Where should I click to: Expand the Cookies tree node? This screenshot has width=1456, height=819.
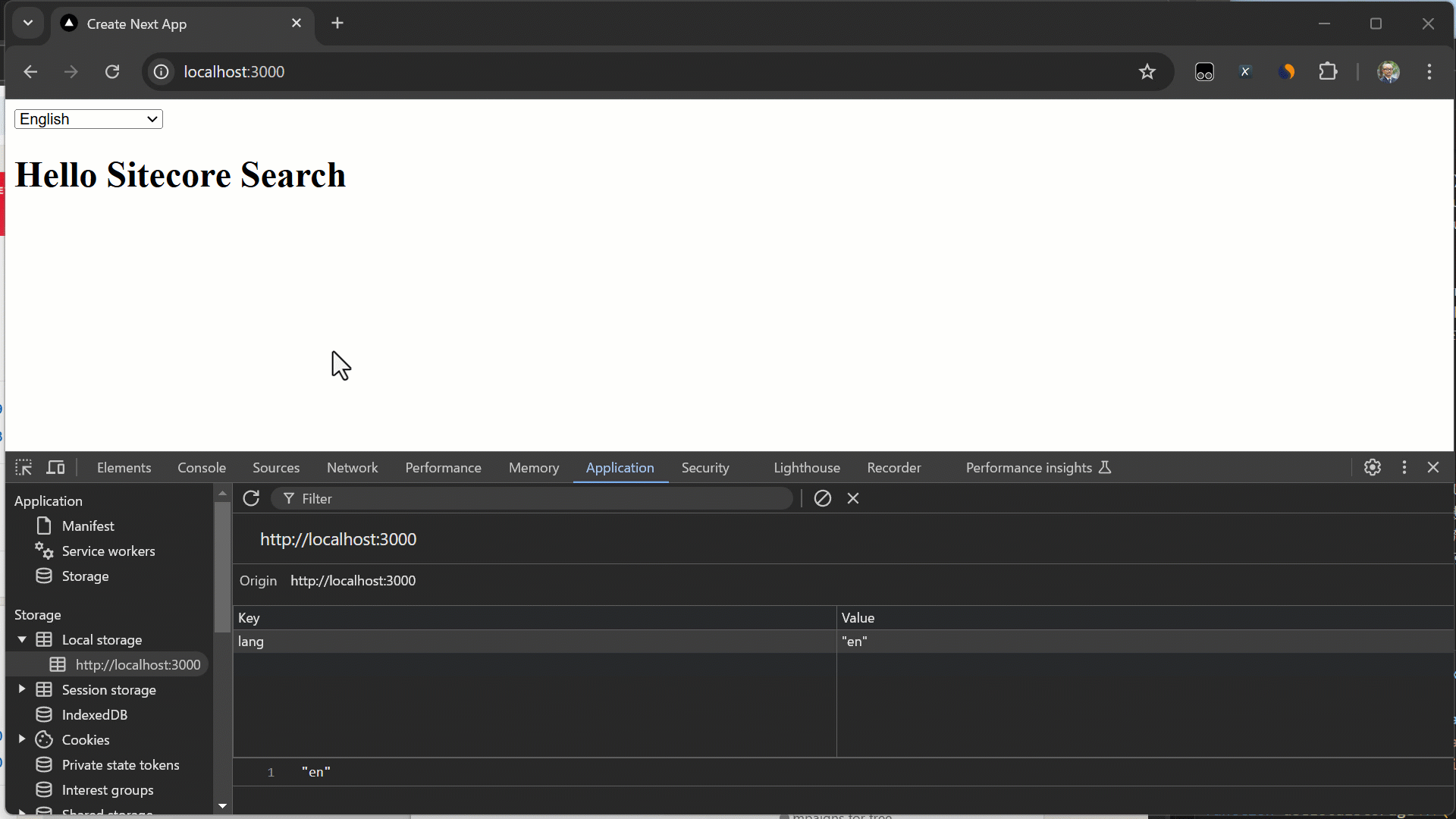(x=22, y=739)
